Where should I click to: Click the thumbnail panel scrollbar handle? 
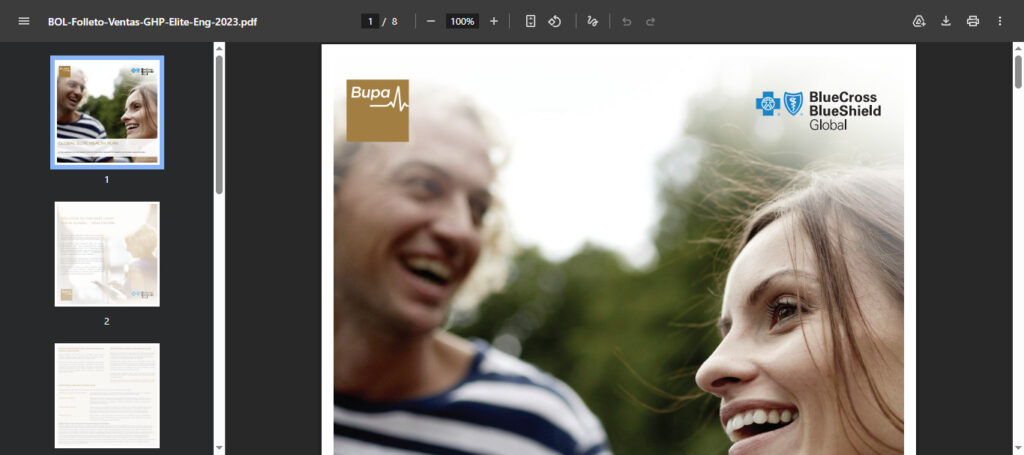(x=219, y=124)
